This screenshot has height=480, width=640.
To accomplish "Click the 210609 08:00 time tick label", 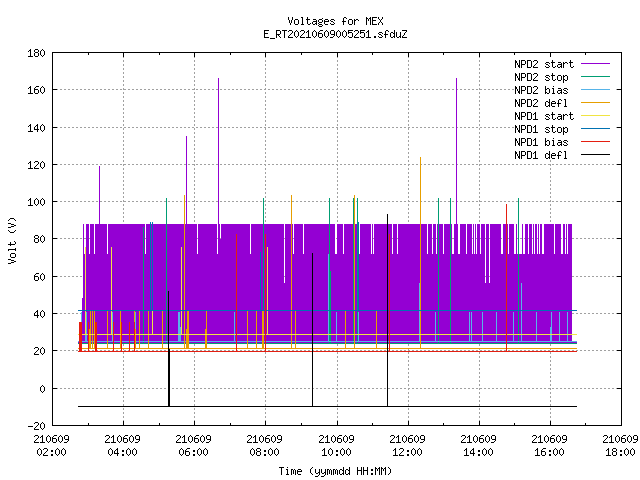I will tap(264, 445).
